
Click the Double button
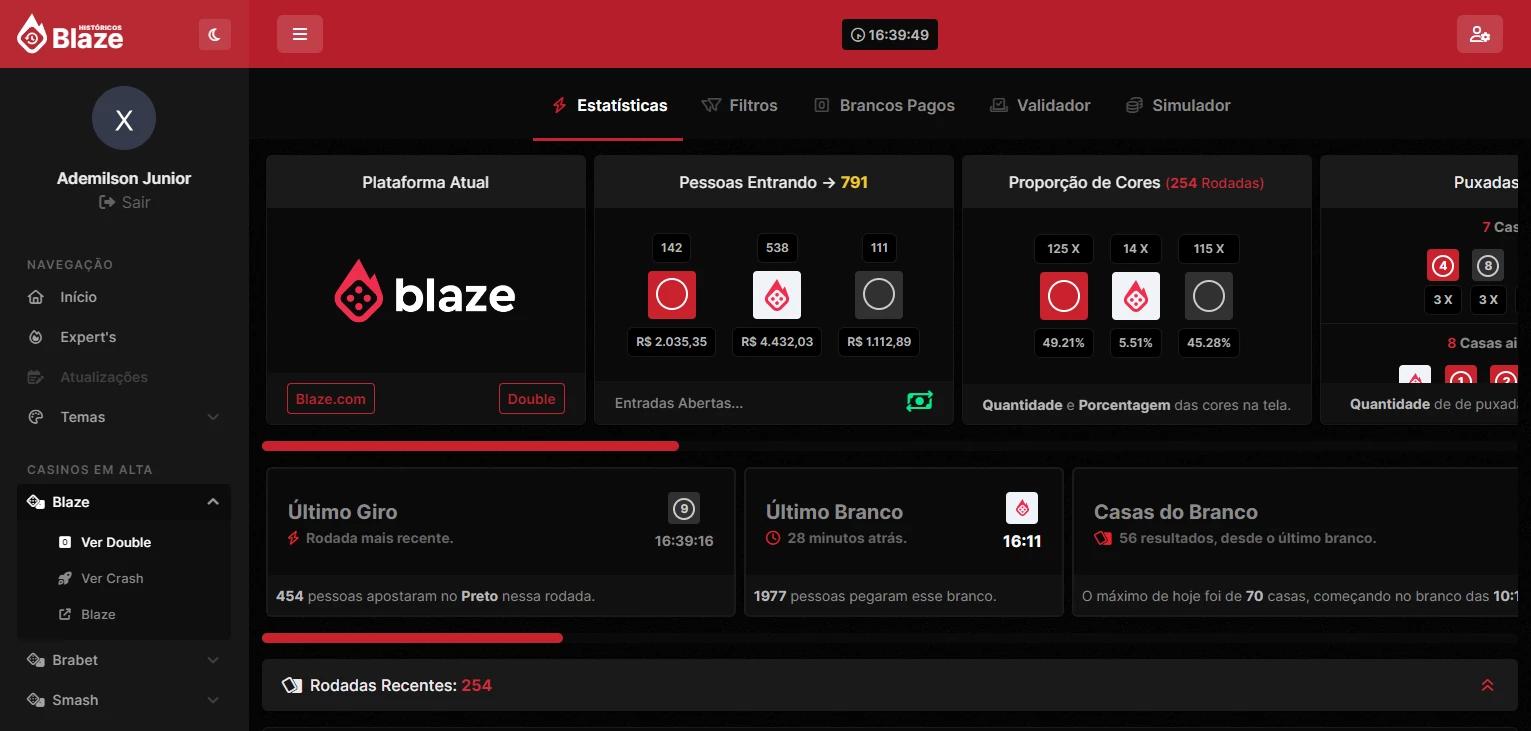(x=532, y=399)
